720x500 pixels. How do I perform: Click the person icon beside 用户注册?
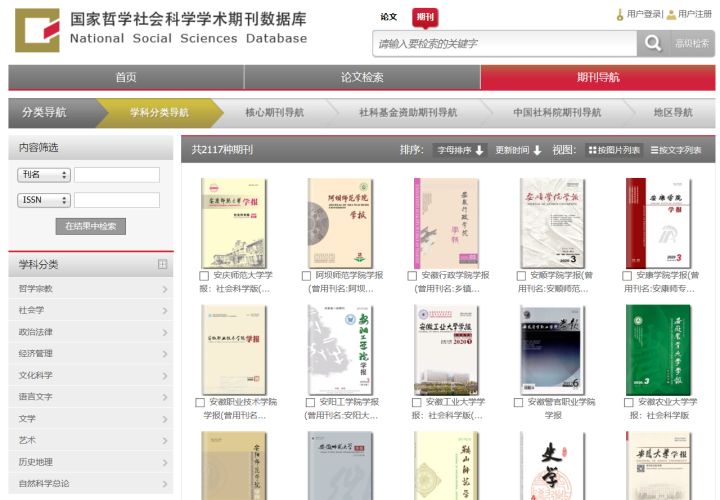coord(671,15)
